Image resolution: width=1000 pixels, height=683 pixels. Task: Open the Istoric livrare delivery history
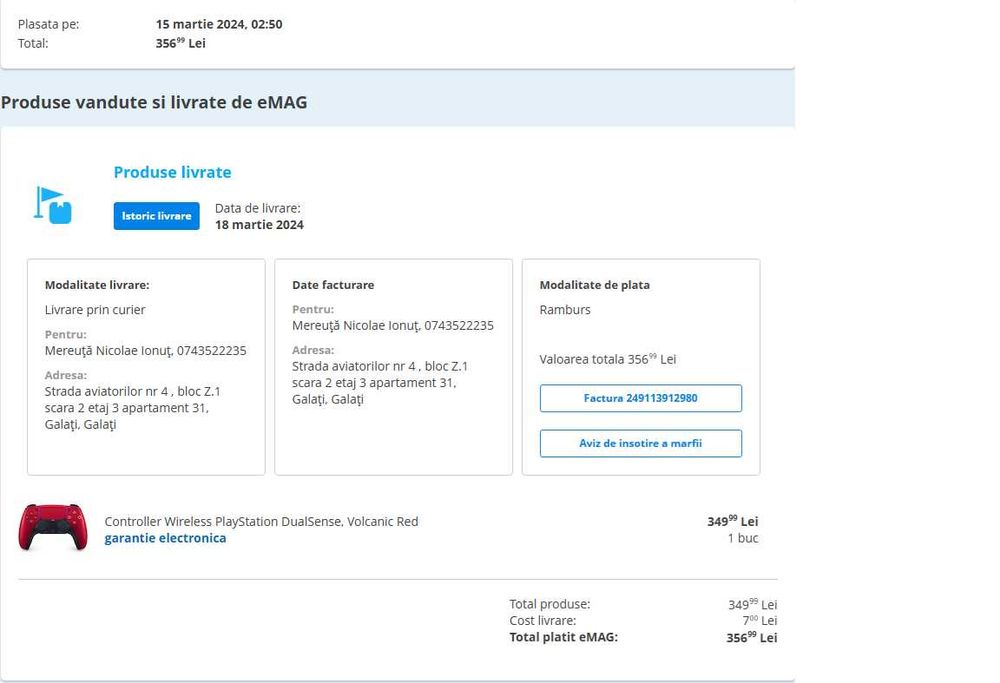(156, 216)
